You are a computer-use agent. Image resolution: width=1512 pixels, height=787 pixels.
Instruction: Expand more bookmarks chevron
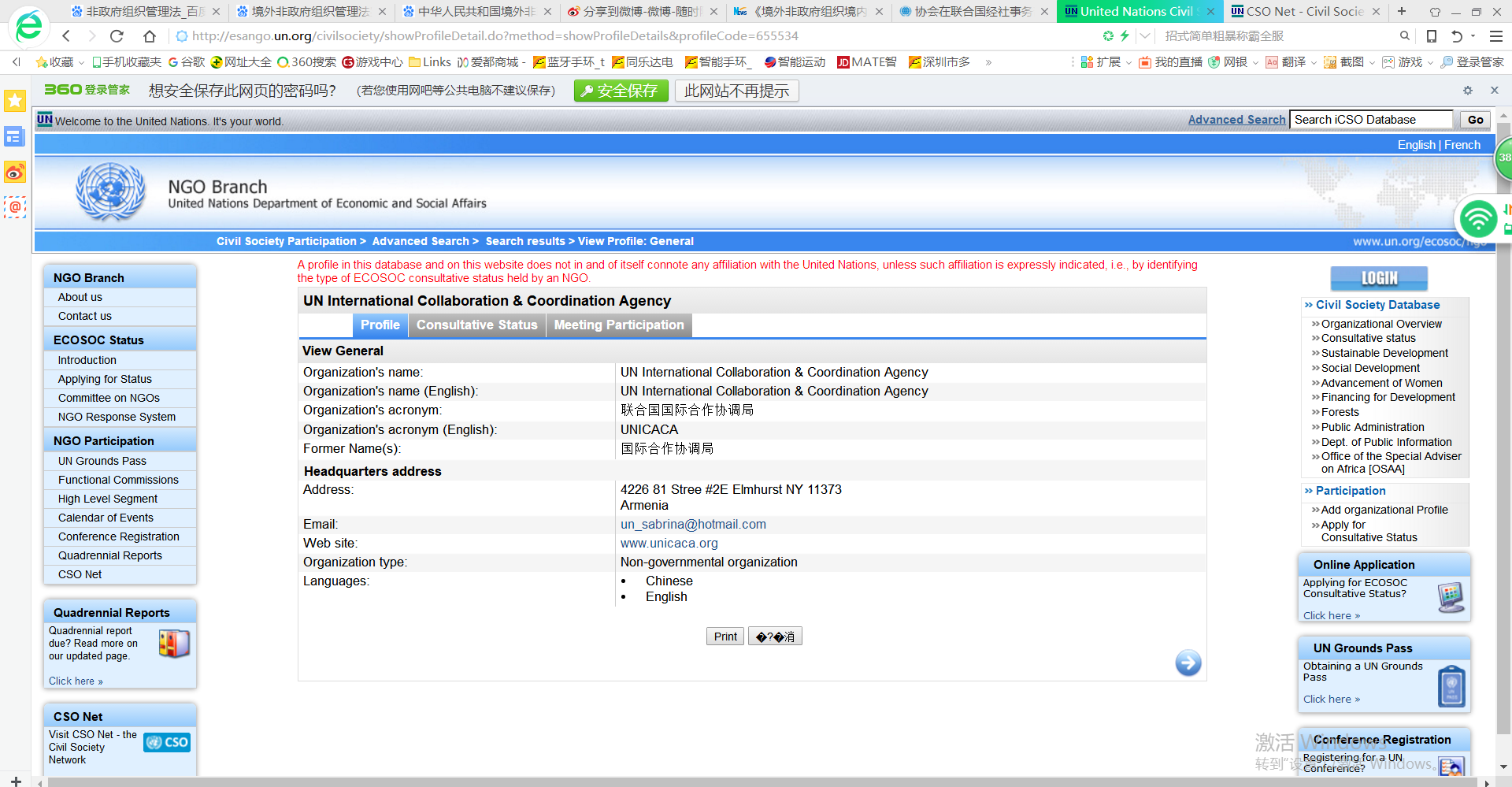988,62
